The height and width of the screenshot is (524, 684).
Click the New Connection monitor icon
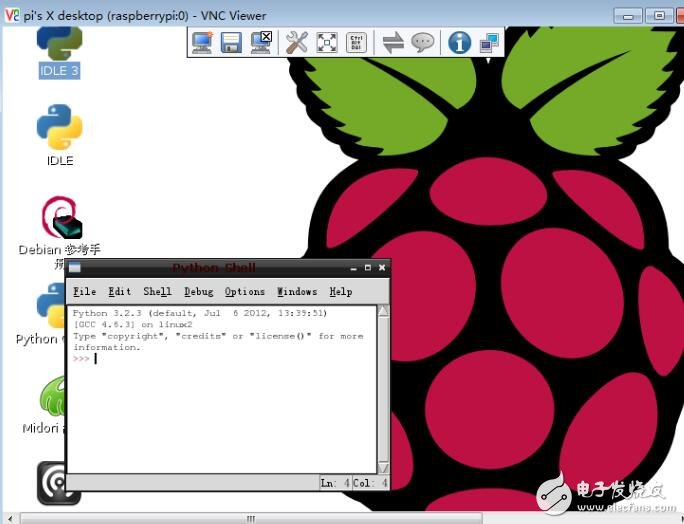(203, 42)
